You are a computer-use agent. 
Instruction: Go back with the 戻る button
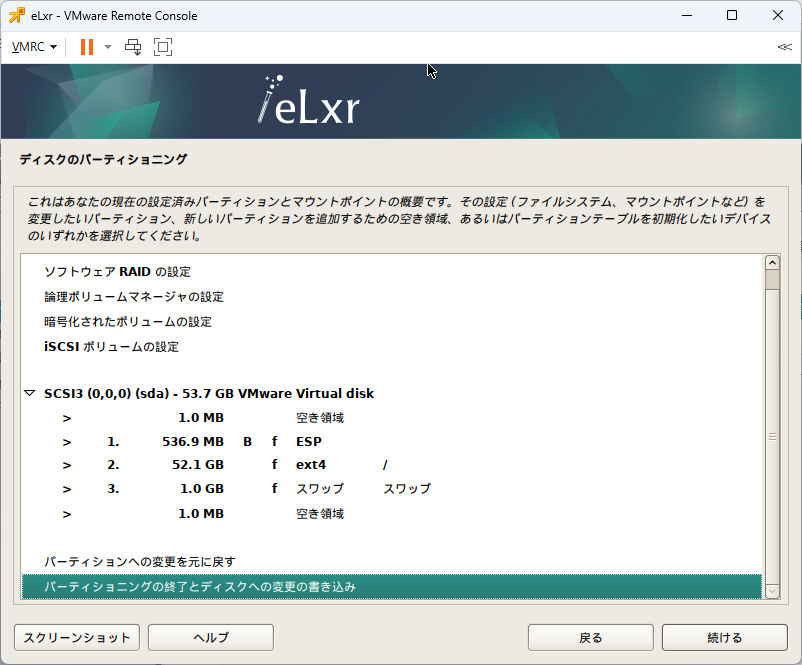coord(591,637)
